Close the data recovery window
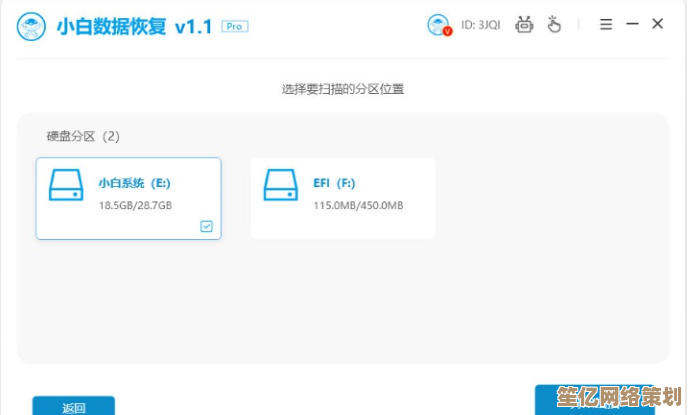 click(x=657, y=25)
